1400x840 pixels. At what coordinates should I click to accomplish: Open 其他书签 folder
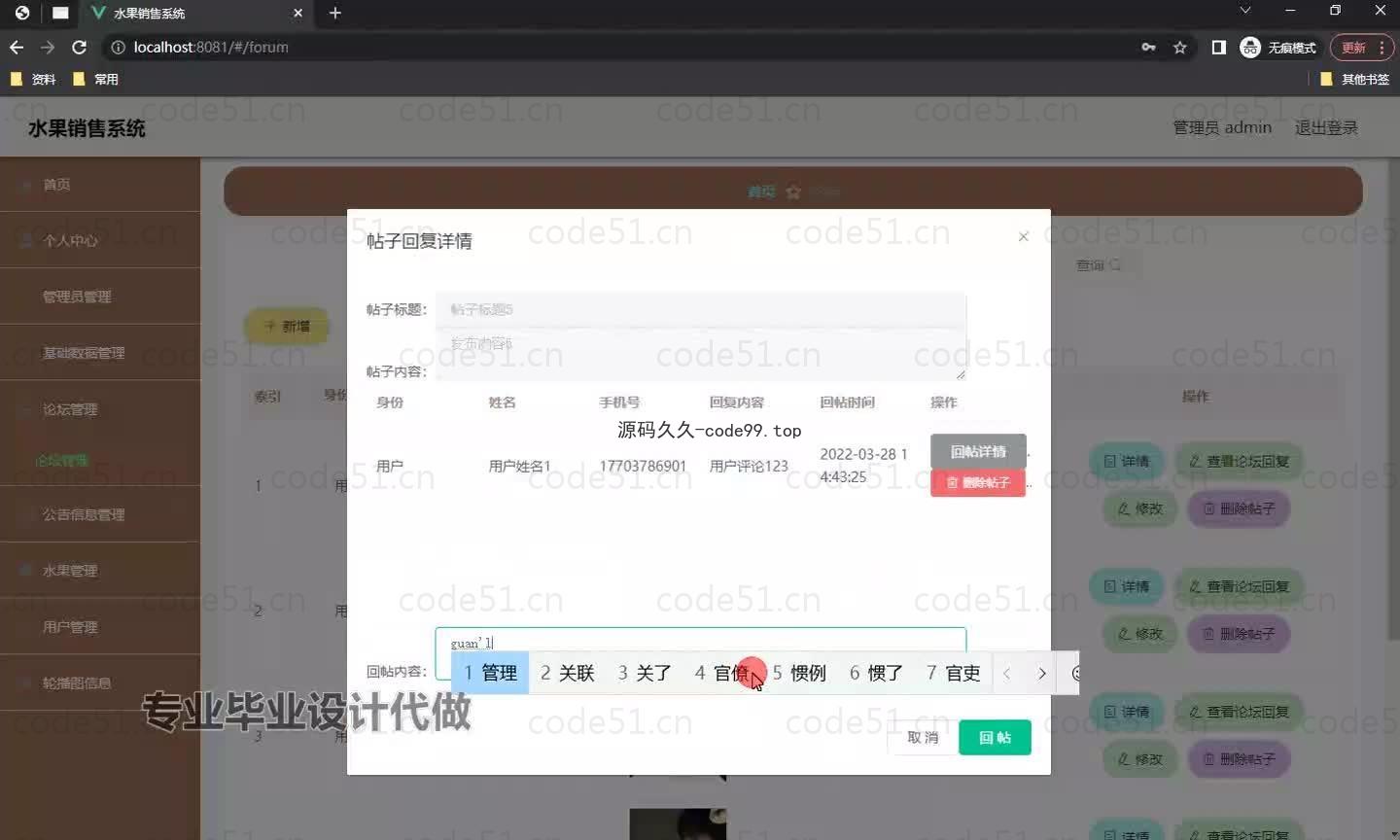[1355, 79]
